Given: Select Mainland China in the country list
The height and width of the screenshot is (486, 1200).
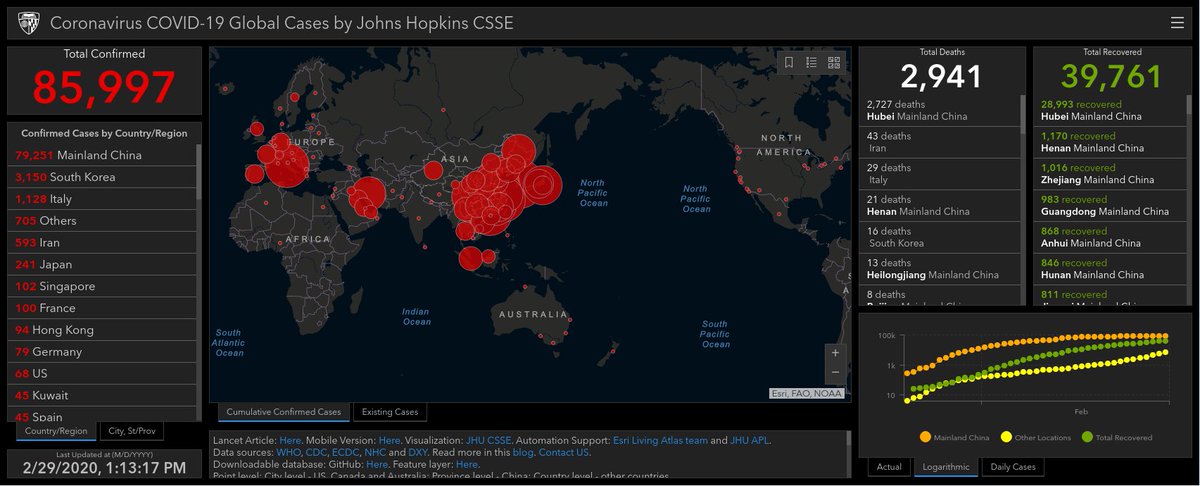Looking at the screenshot, I should point(103,155).
